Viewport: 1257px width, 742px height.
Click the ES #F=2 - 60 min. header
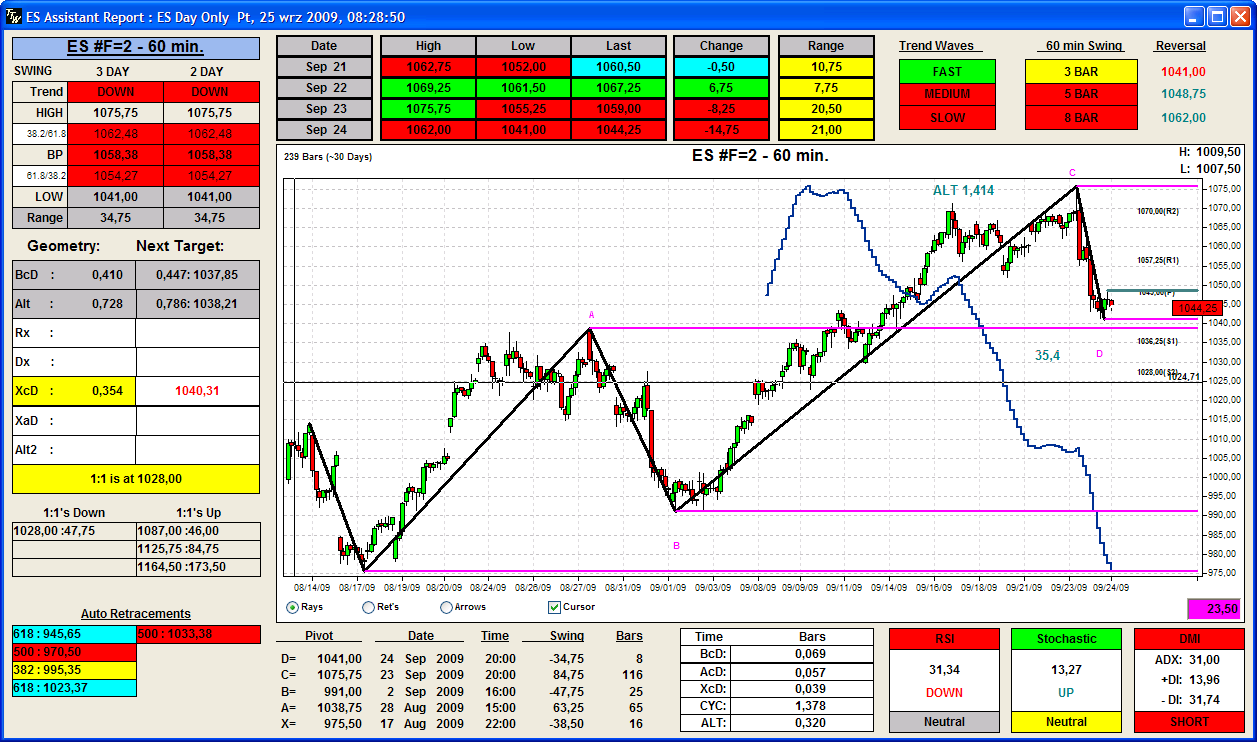(x=135, y=48)
